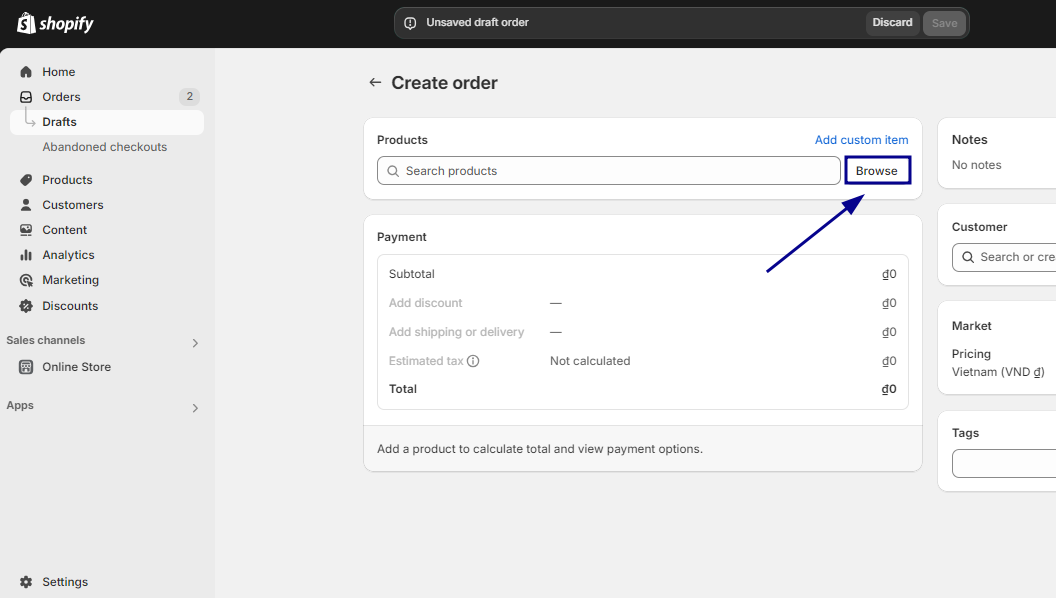The height and width of the screenshot is (598, 1056).
Task: Click the Shopify logo
Action: tap(55, 24)
